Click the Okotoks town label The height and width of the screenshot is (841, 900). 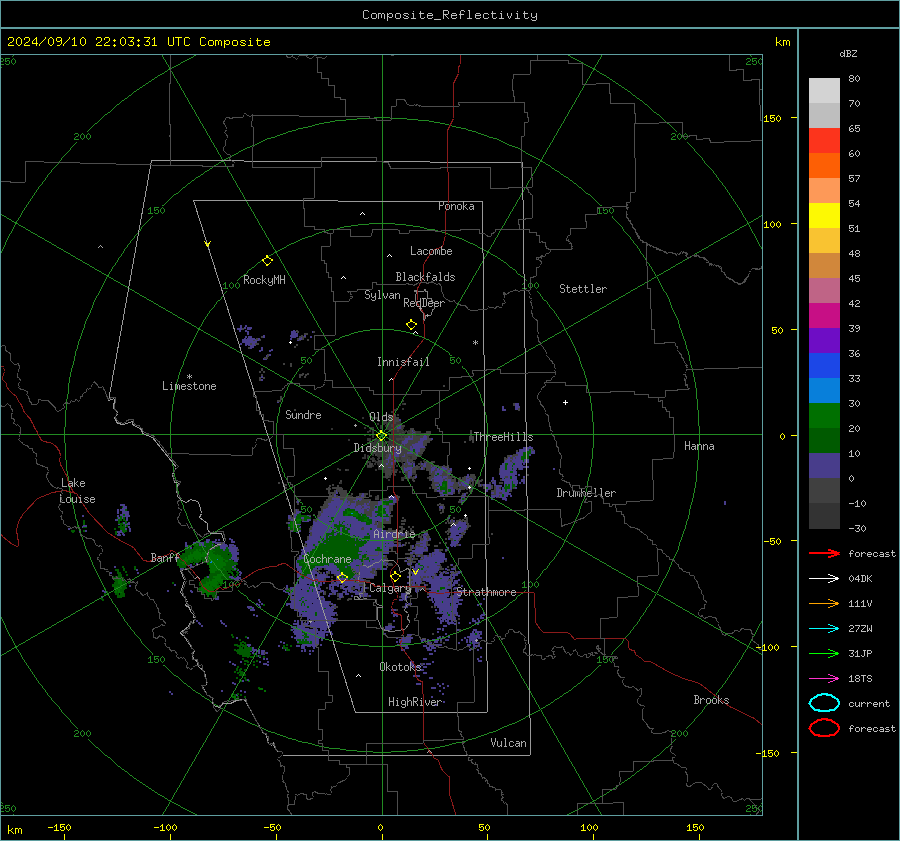point(400,666)
